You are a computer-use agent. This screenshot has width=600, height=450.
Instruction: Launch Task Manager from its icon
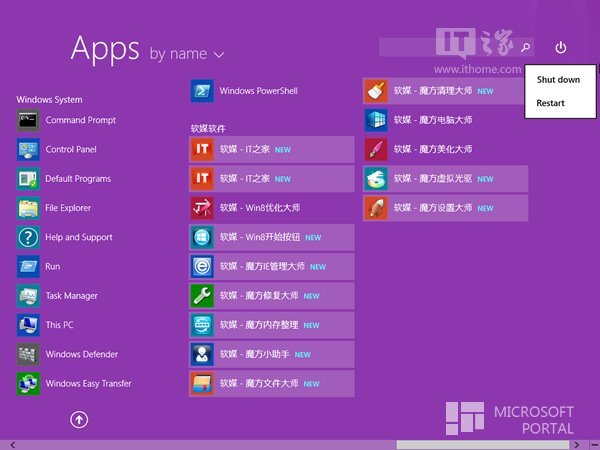click(28, 296)
